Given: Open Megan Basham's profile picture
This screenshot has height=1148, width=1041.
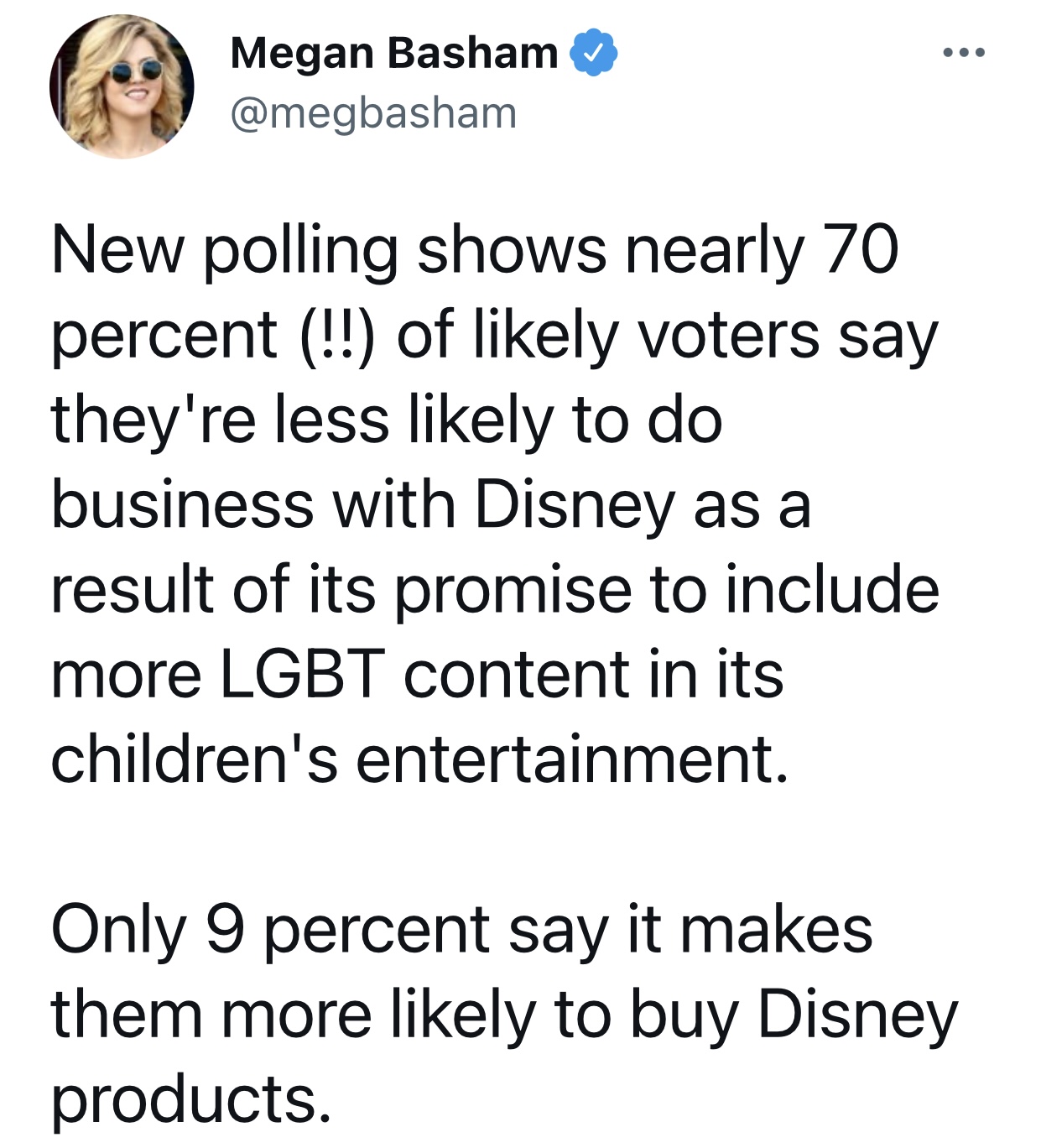Looking at the screenshot, I should pyautogui.click(x=122, y=86).
